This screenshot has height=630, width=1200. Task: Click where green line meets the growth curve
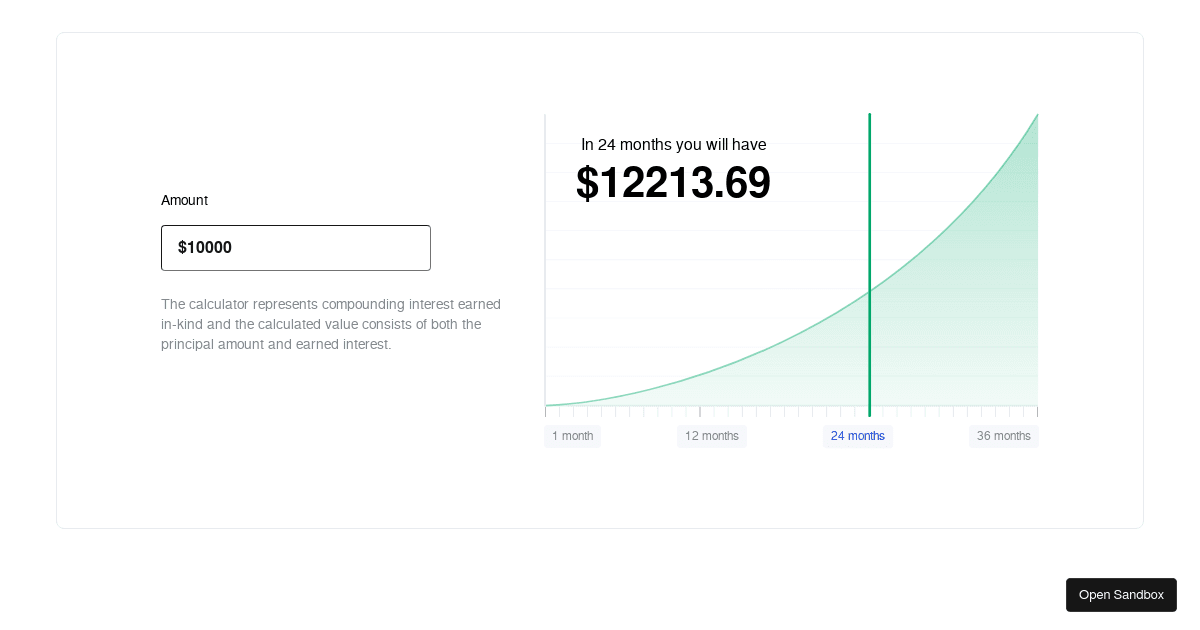click(x=869, y=291)
